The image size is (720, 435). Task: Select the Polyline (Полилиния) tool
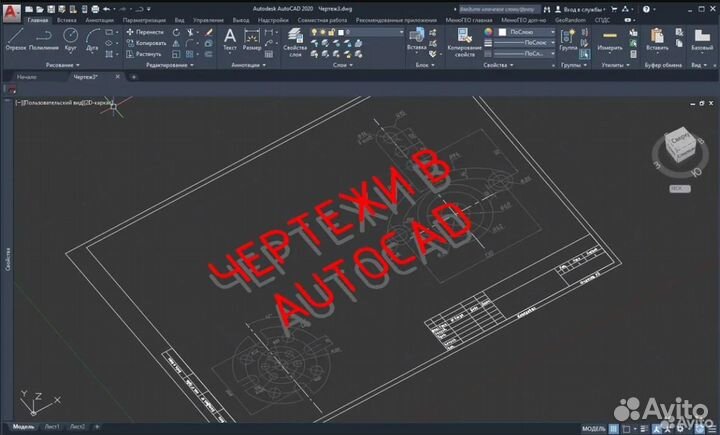pyautogui.click(x=44, y=39)
